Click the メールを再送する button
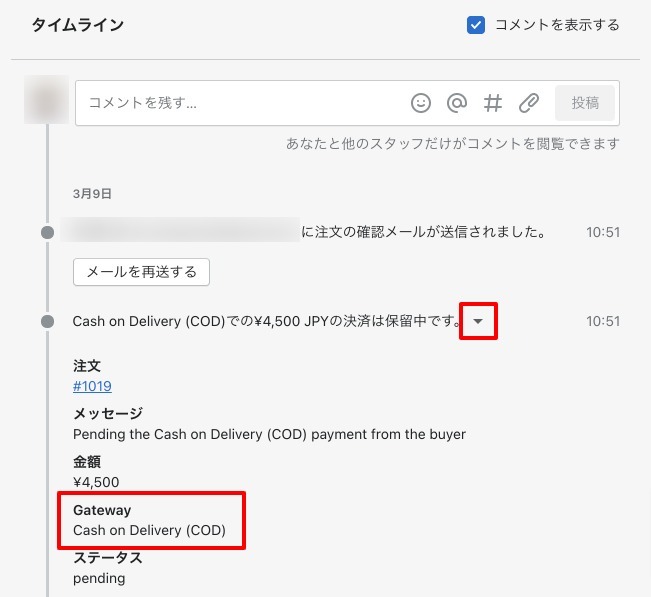The width and height of the screenshot is (651, 597). (x=141, y=272)
